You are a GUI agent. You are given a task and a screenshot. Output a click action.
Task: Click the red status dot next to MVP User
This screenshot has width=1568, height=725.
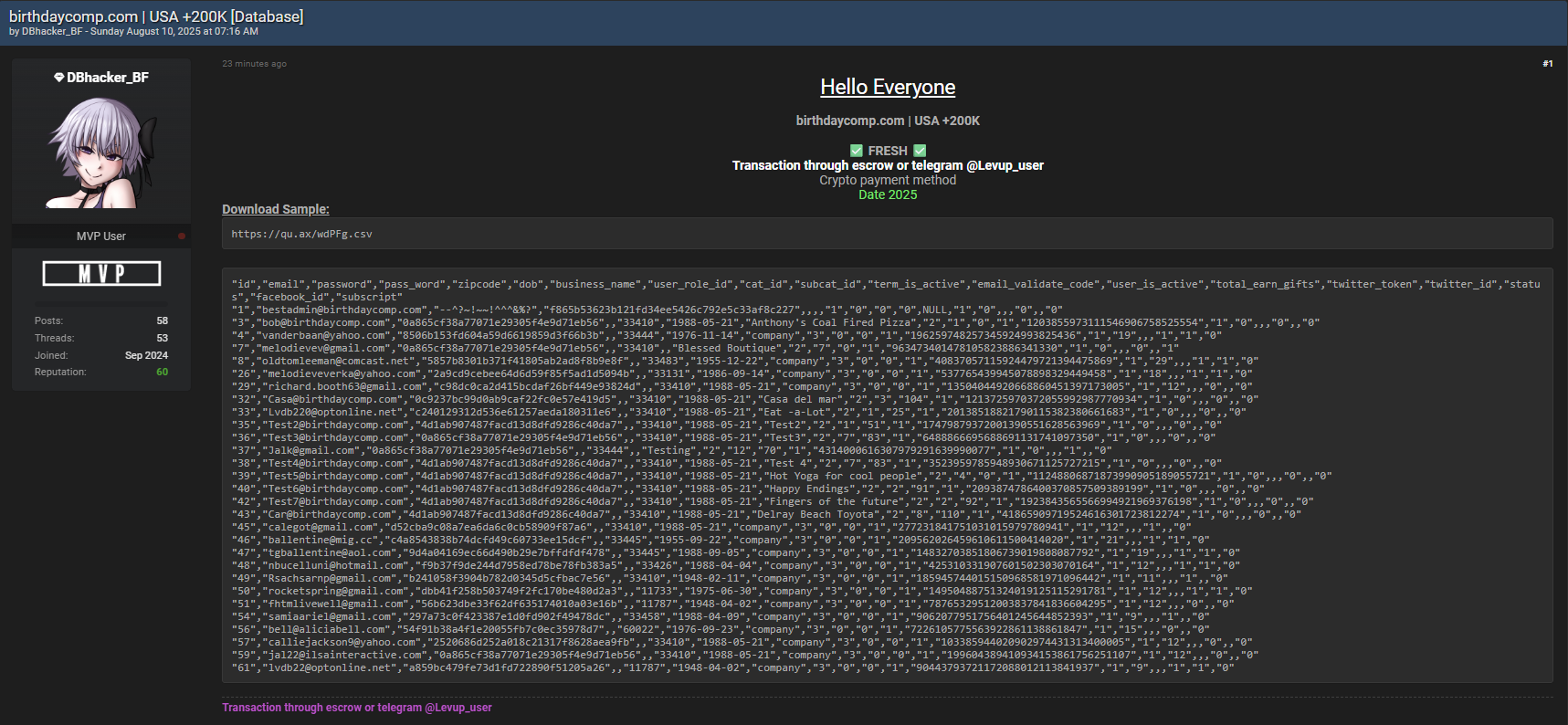pos(182,236)
